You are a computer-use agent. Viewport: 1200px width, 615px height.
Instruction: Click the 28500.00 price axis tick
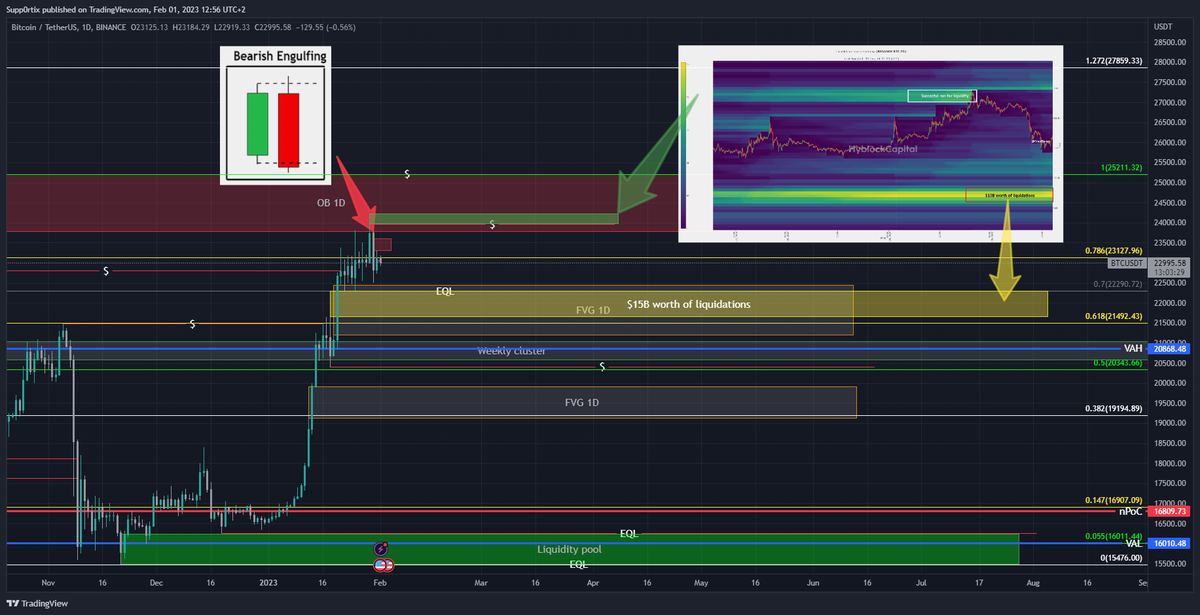point(1170,43)
